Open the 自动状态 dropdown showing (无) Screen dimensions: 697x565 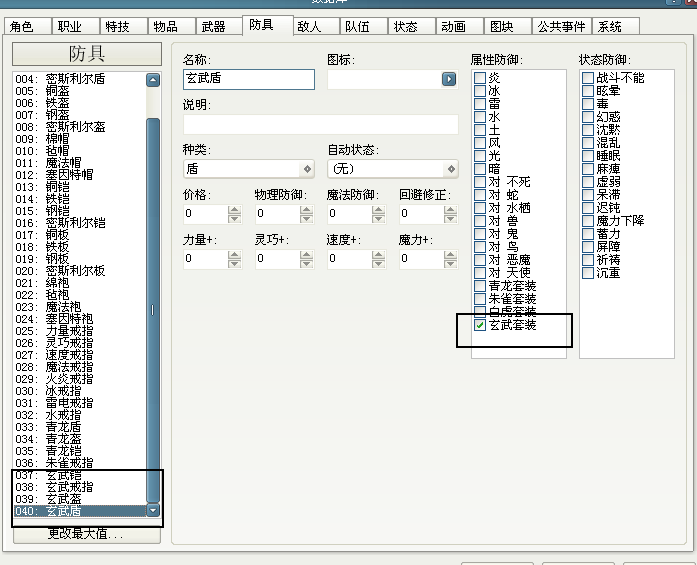[x=393, y=169]
